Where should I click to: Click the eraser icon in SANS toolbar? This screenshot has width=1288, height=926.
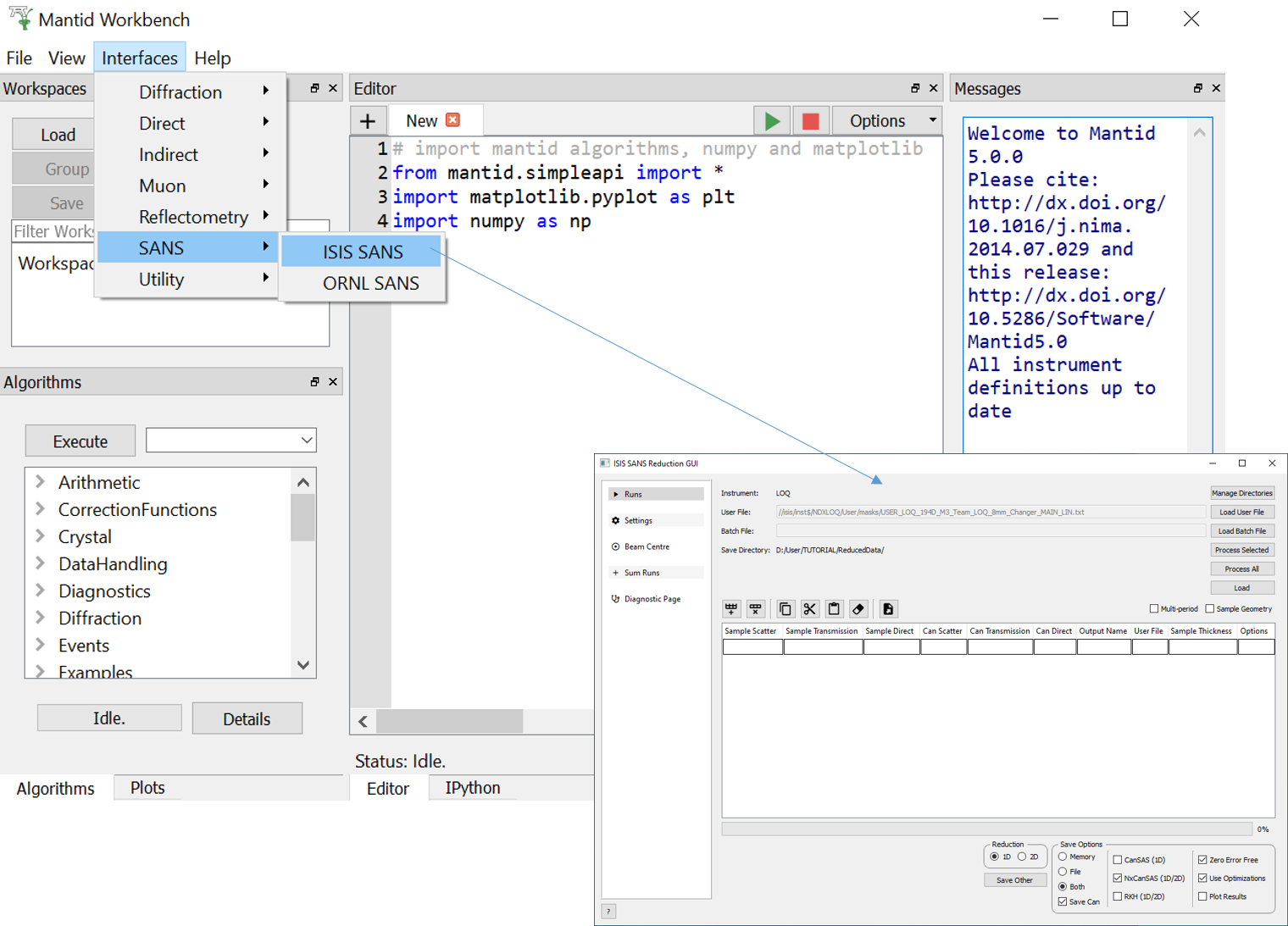coord(858,608)
